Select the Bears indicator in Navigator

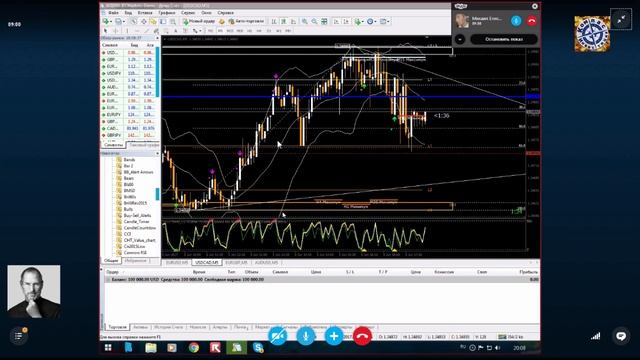click(x=129, y=178)
